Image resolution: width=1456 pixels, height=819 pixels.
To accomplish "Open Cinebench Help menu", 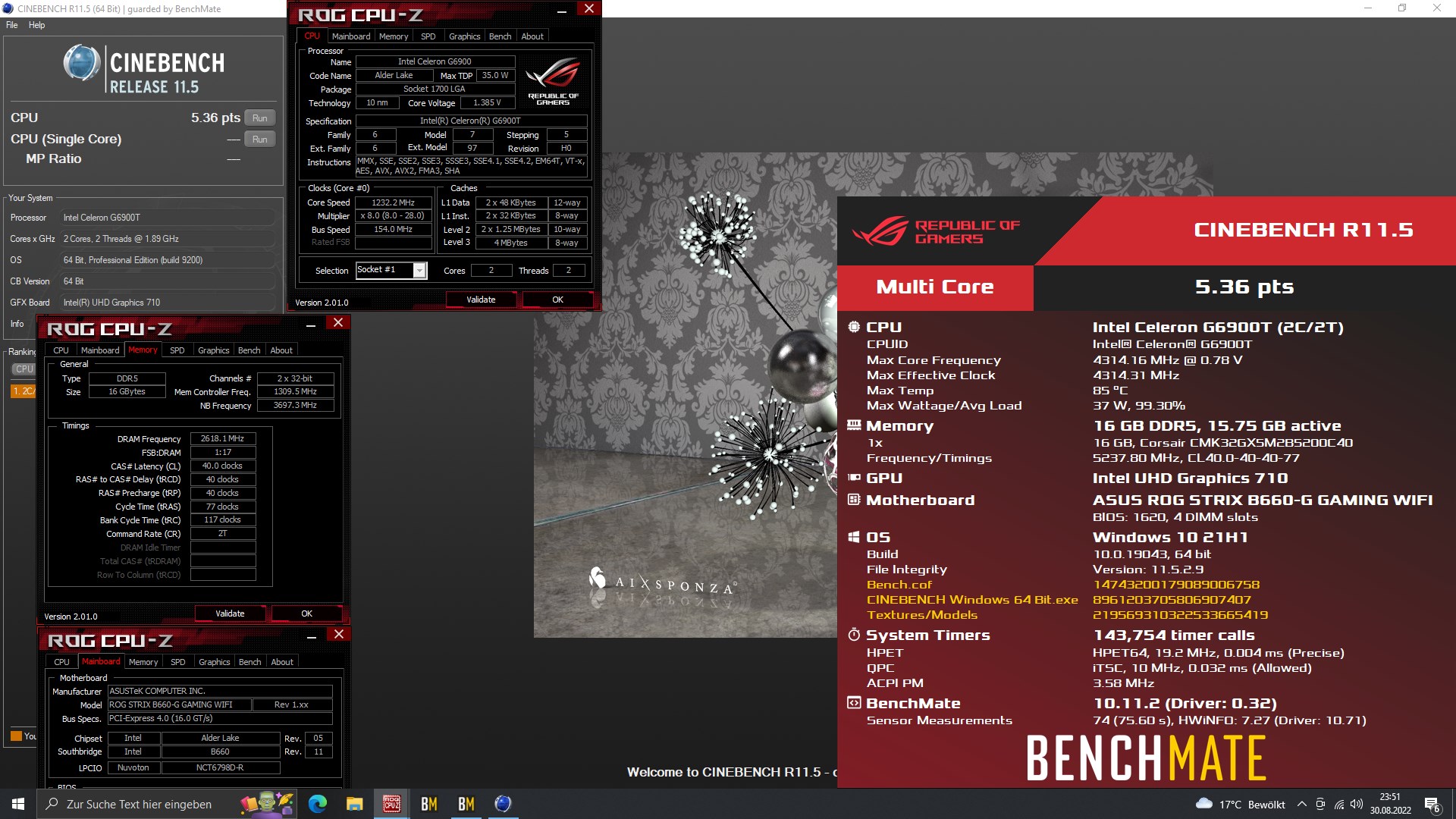I will (36, 25).
